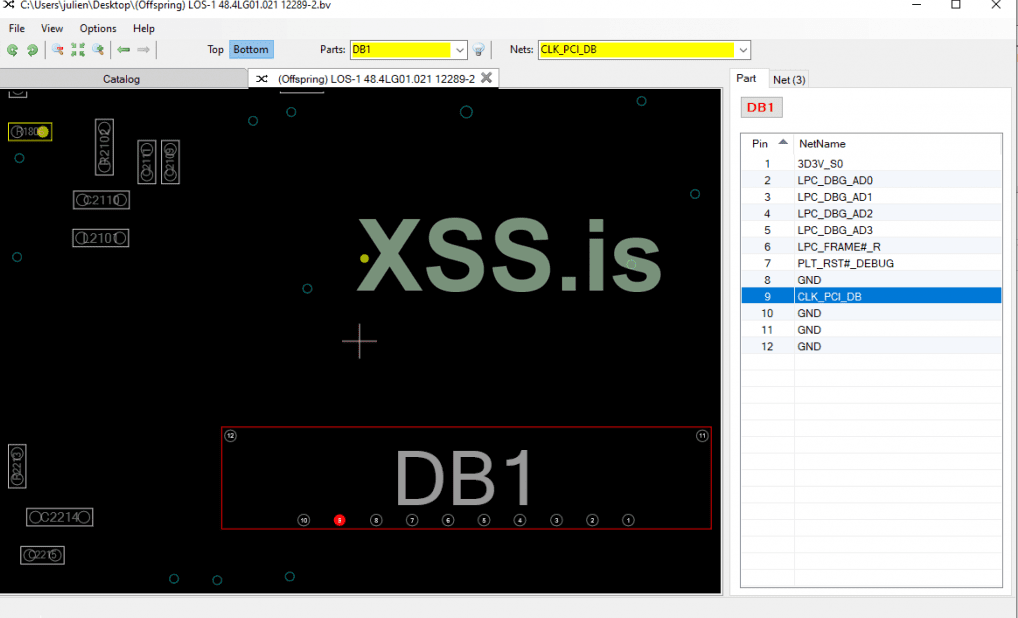This screenshot has width=1018, height=618.
Task: Select the PLT_RST#_DEBUG pin row
Action: point(845,263)
